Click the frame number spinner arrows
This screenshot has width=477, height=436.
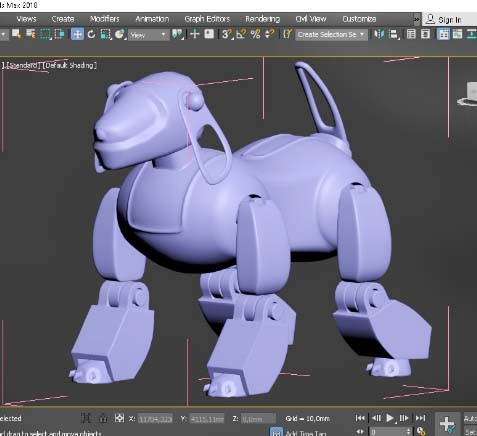(x=409, y=432)
